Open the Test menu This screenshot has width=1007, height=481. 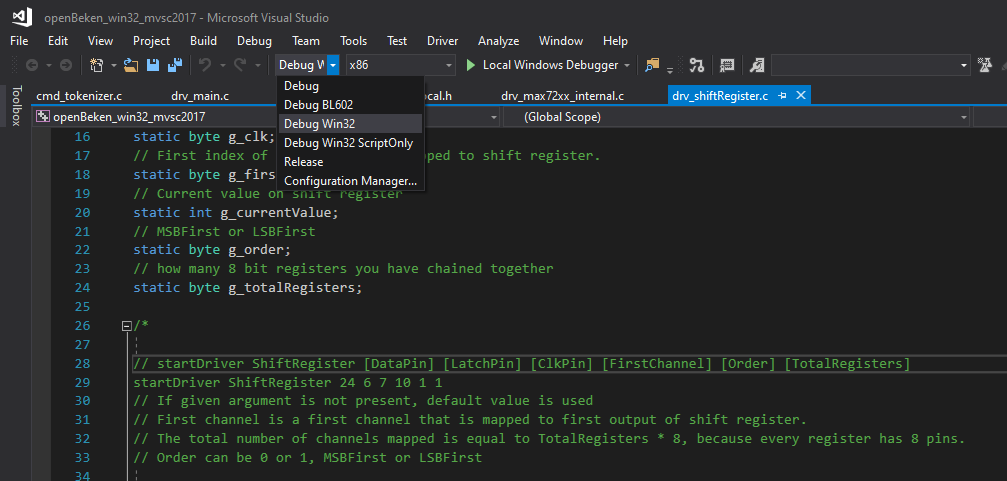click(397, 40)
